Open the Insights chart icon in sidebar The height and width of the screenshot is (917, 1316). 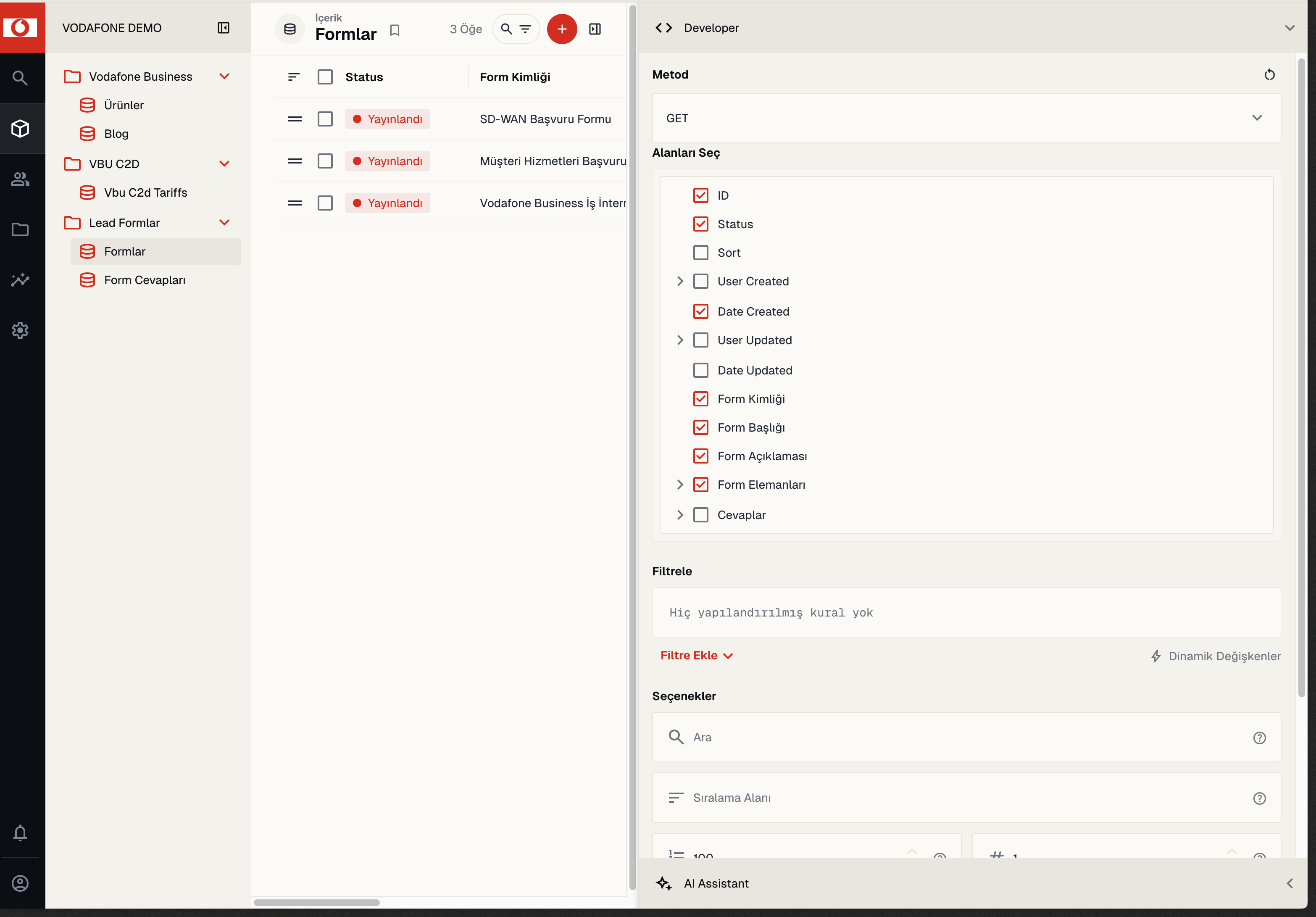pos(20,280)
